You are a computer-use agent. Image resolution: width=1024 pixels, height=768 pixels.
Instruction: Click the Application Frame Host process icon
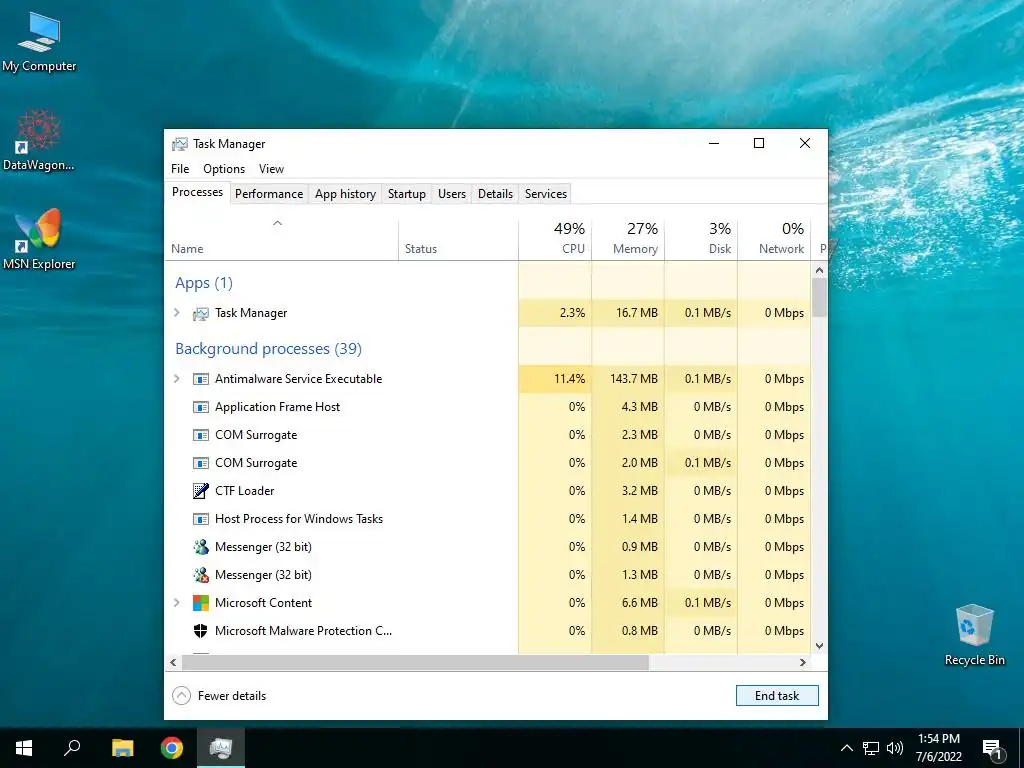200,408
